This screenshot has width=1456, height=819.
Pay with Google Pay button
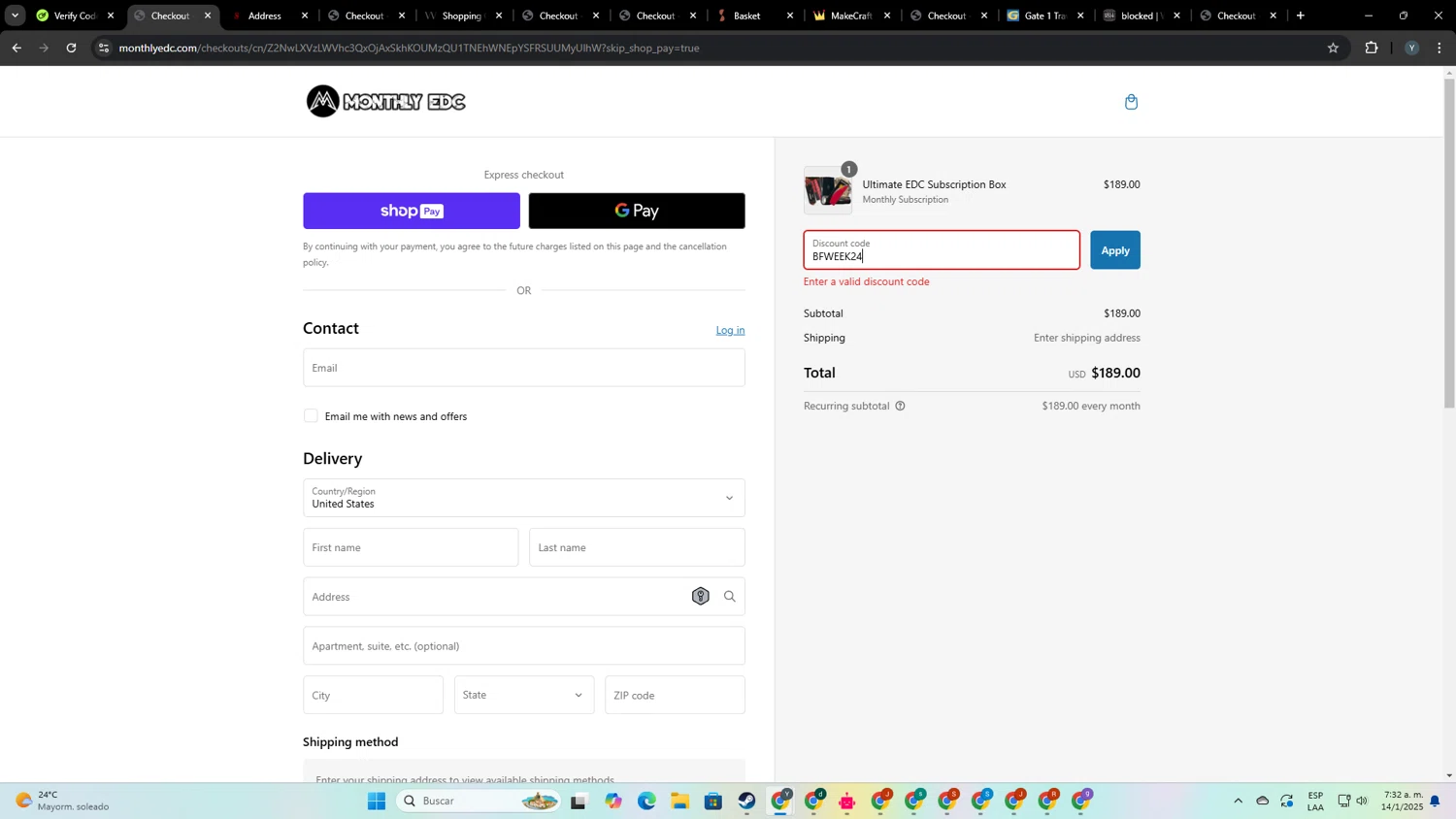(637, 211)
